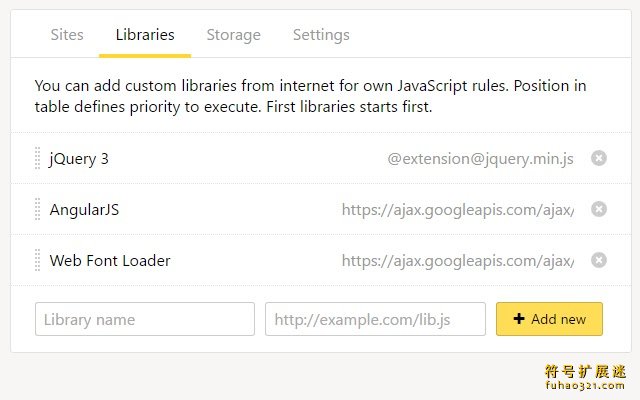This screenshot has width=640, height=400.
Task: Click the AngularJS library name
Action: 84,209
